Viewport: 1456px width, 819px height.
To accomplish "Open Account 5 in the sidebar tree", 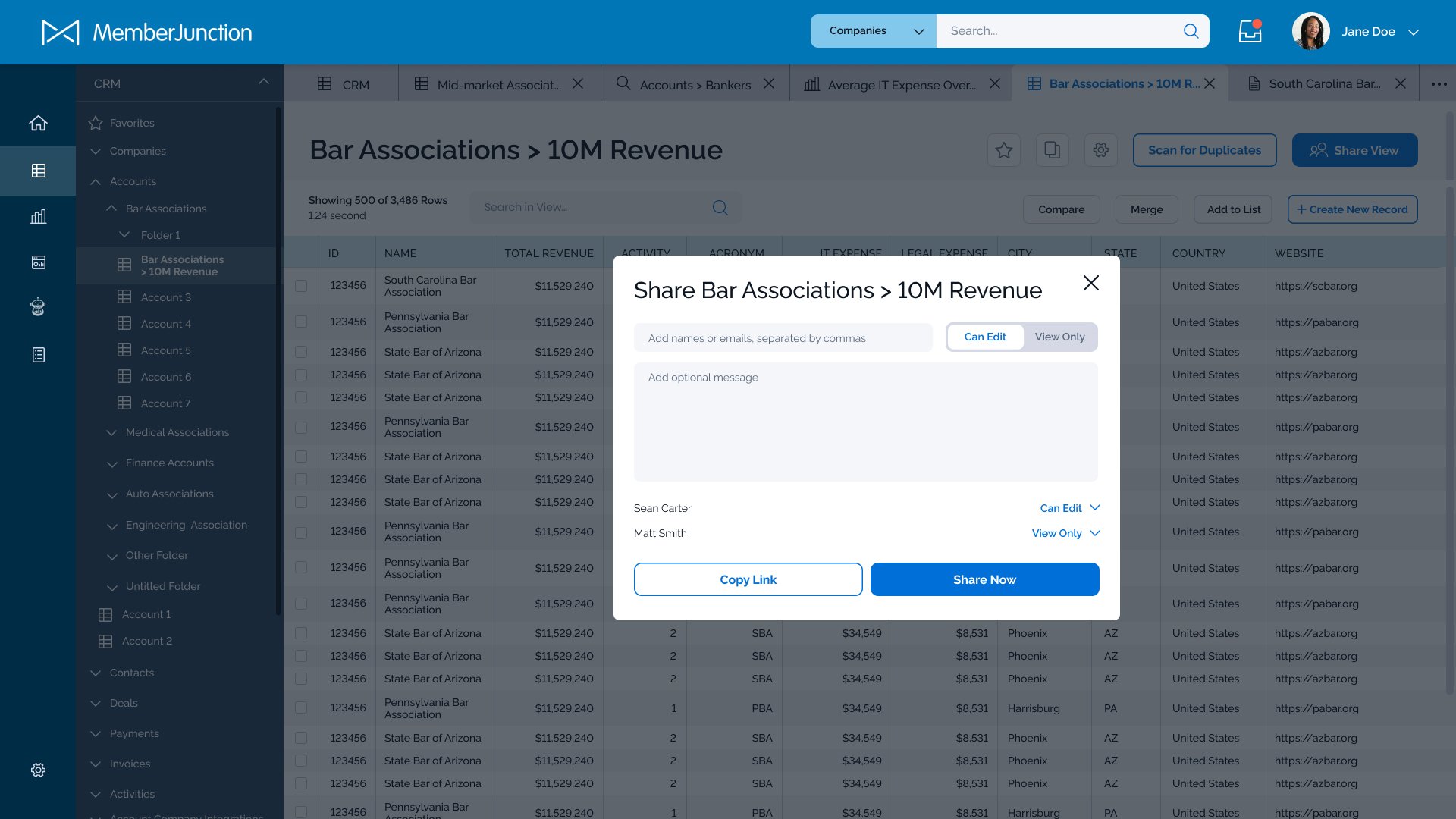I will (x=165, y=350).
